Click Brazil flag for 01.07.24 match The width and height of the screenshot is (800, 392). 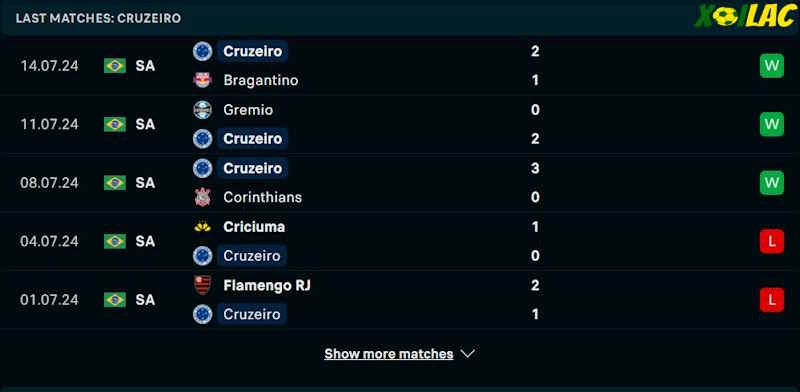(x=115, y=300)
